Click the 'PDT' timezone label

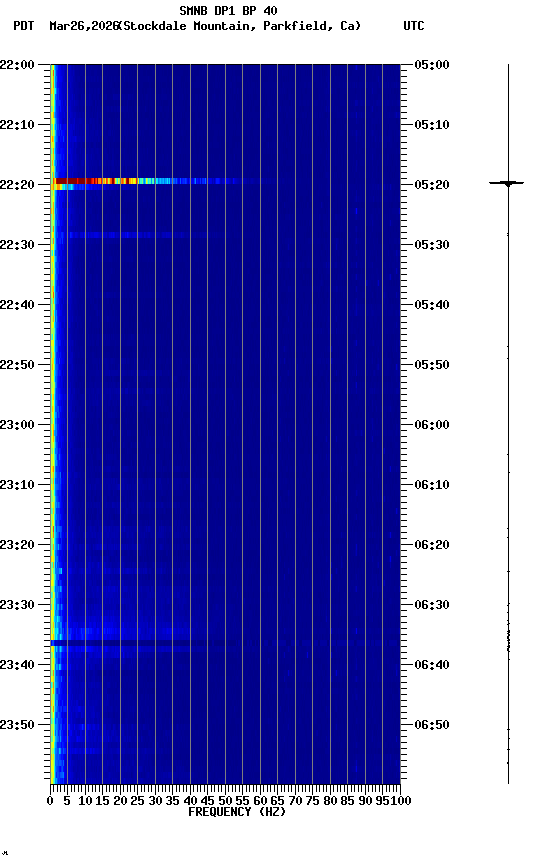pos(24,26)
